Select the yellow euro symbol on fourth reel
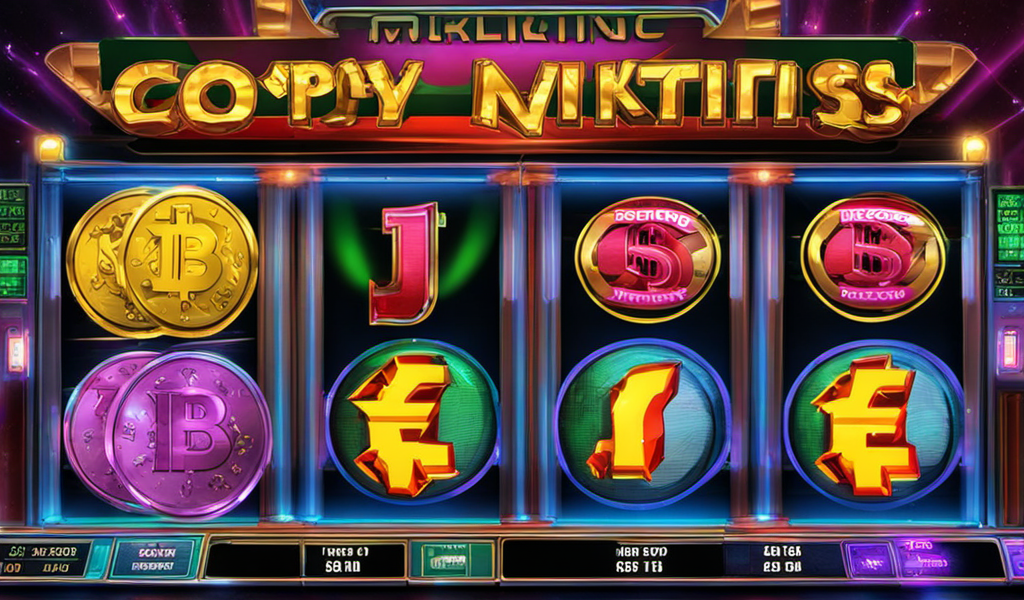Screen dimensions: 1024x600 click(873, 425)
